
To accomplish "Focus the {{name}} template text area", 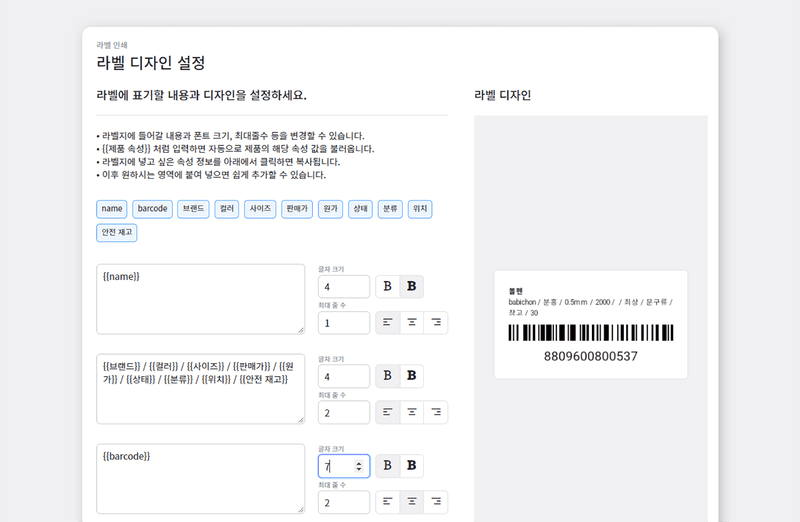I will click(200, 299).
